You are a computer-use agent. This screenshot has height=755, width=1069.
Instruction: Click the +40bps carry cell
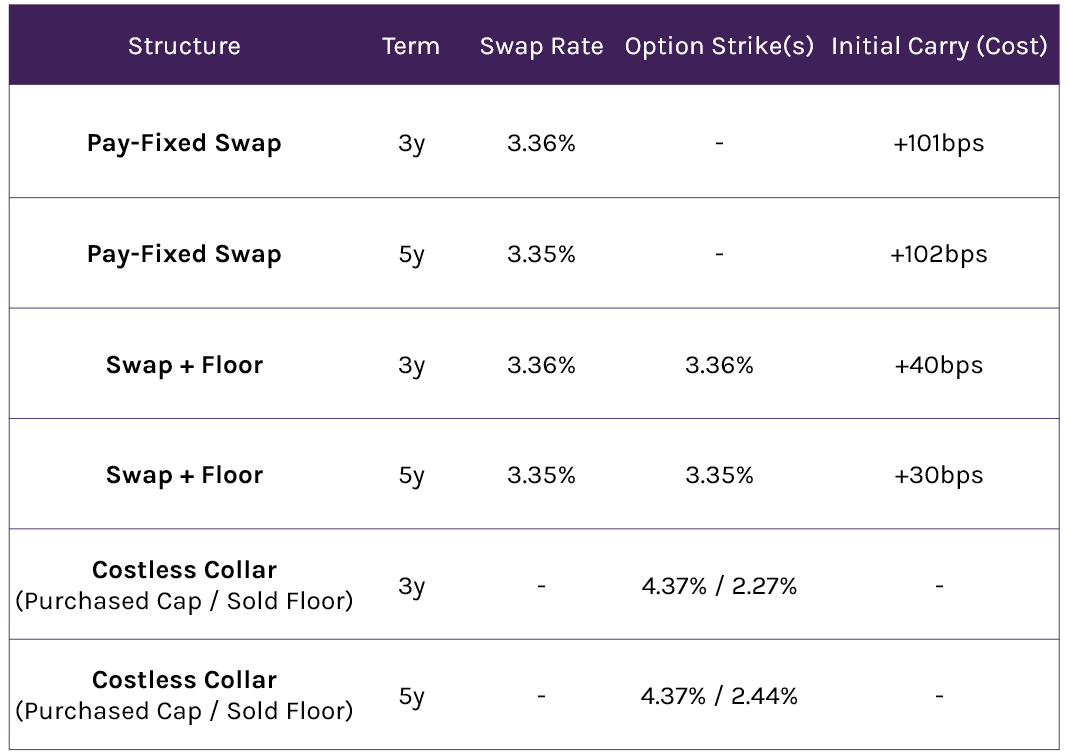939,365
